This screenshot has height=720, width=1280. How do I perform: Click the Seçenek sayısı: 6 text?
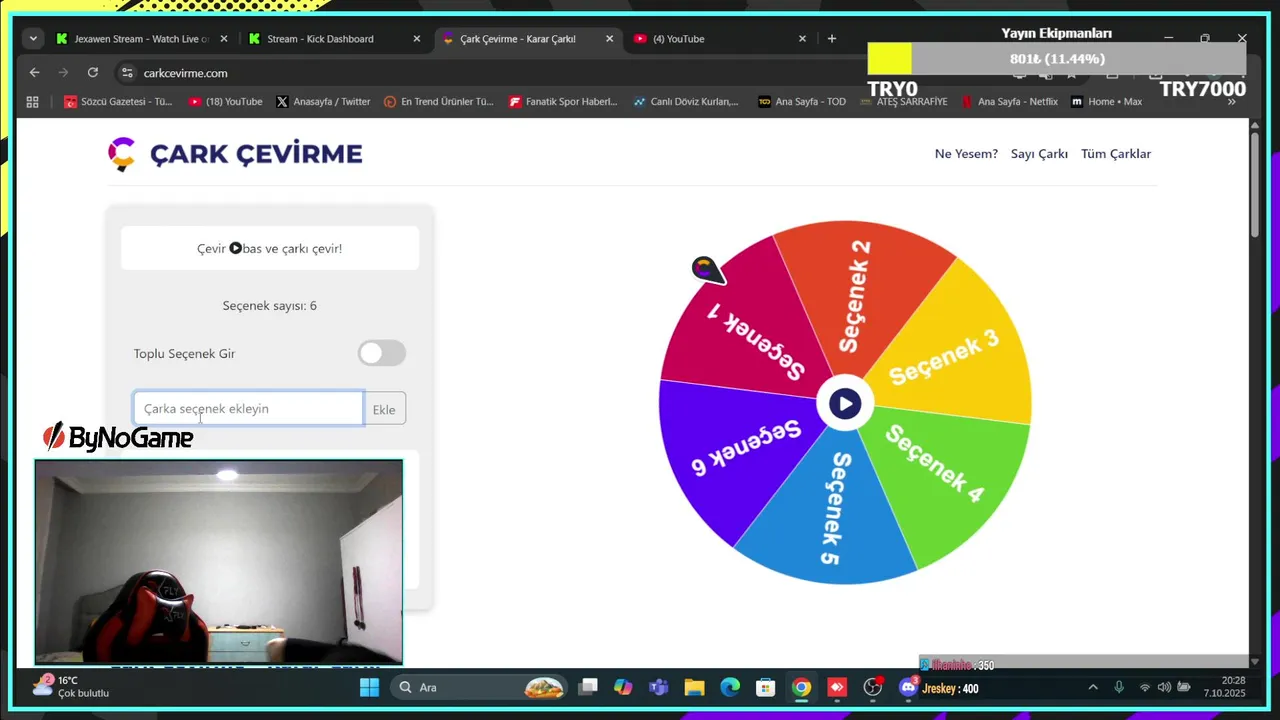[270, 306]
